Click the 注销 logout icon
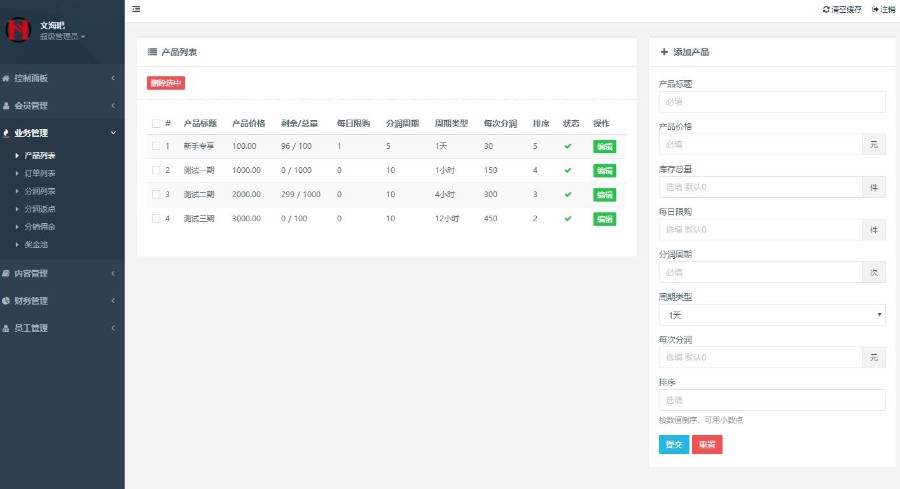 coord(875,9)
